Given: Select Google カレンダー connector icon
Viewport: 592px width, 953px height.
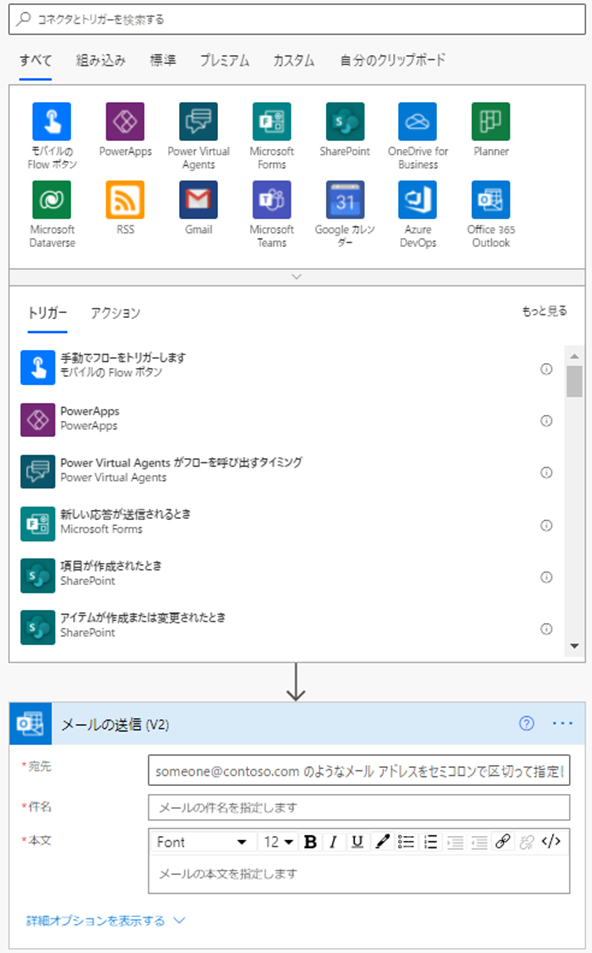Looking at the screenshot, I should click(x=345, y=199).
